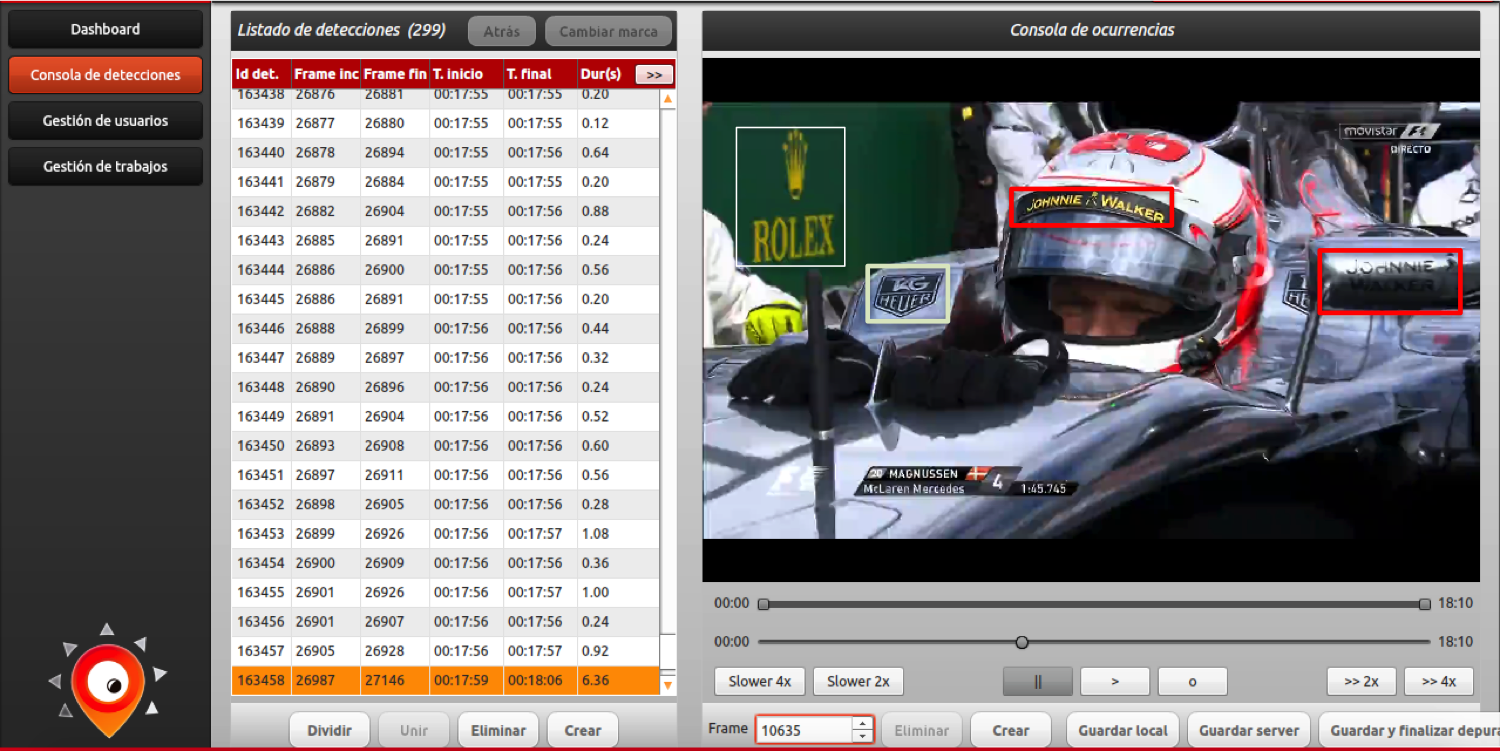Screen dimensions: 1500x752
Task: Click the Id det. column header
Action: pos(261,74)
